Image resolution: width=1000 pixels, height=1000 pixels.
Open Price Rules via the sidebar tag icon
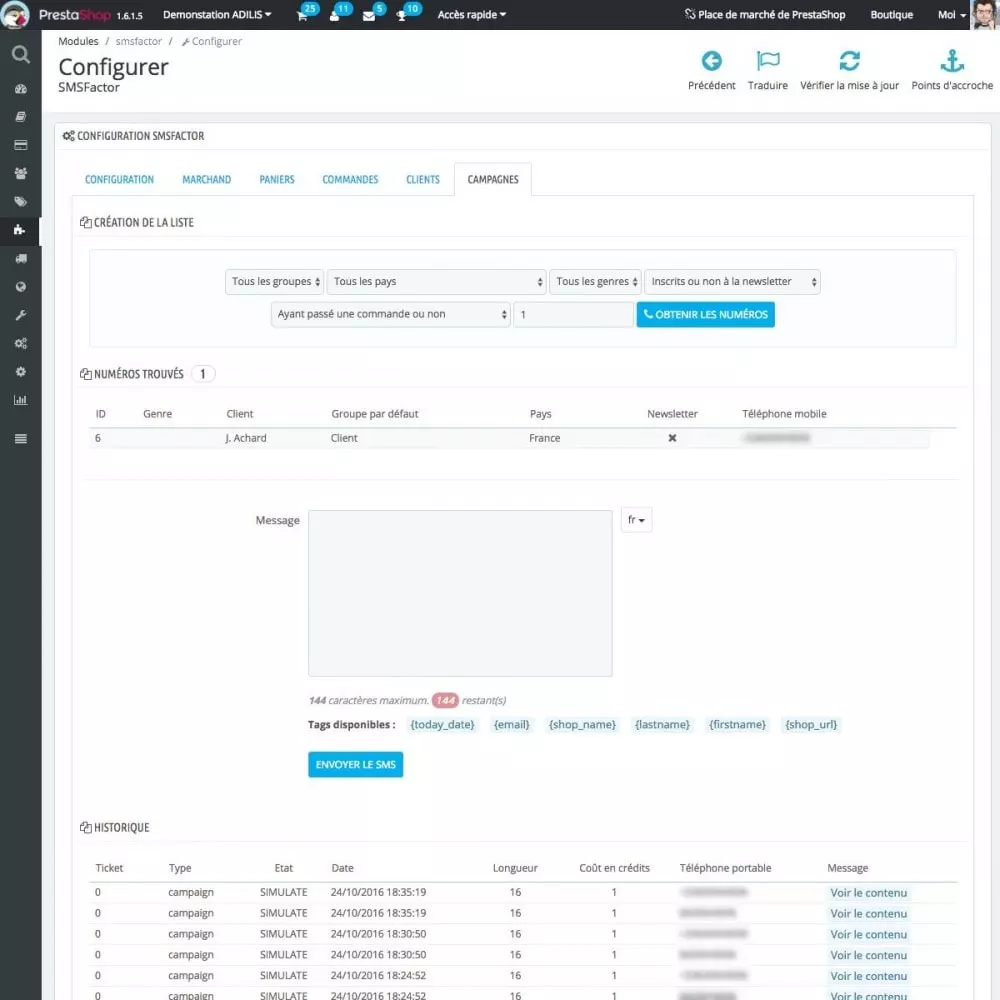click(20, 202)
